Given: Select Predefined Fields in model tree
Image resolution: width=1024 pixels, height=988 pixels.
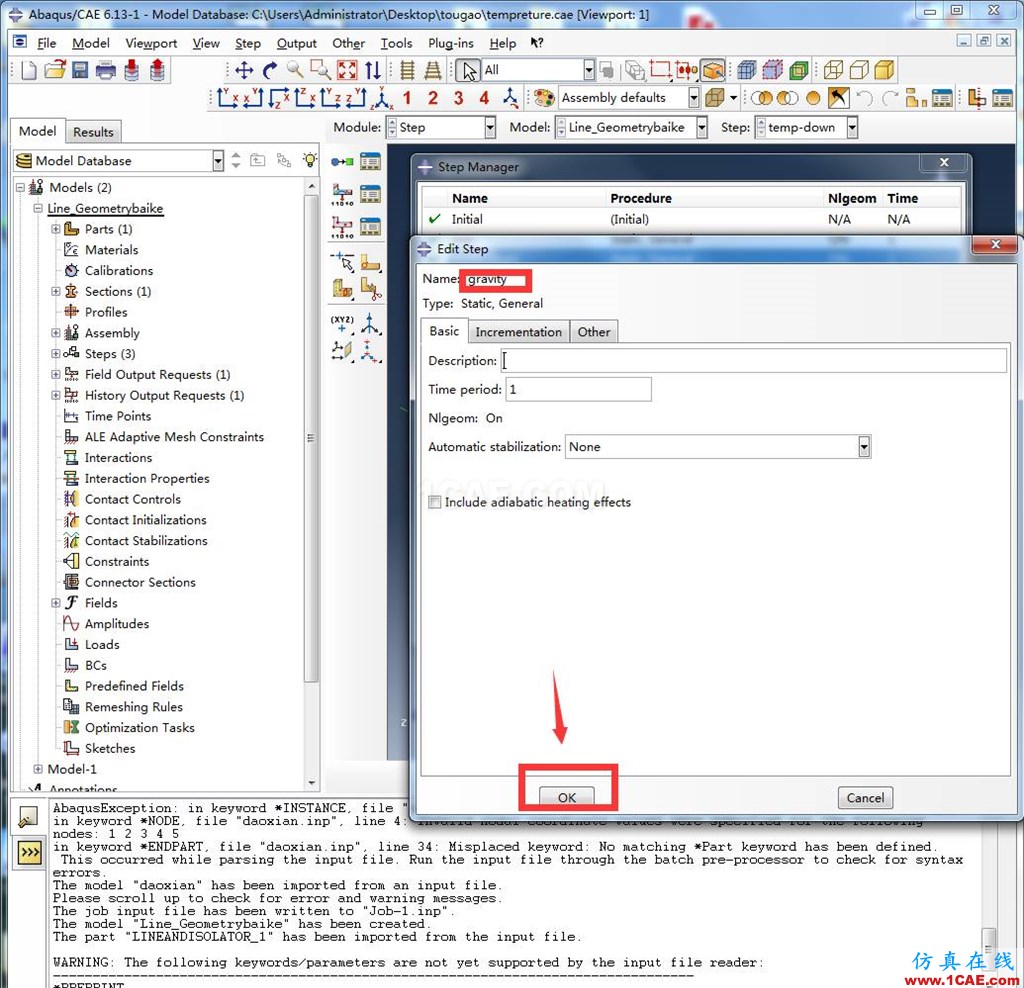Looking at the screenshot, I should tap(134, 686).
